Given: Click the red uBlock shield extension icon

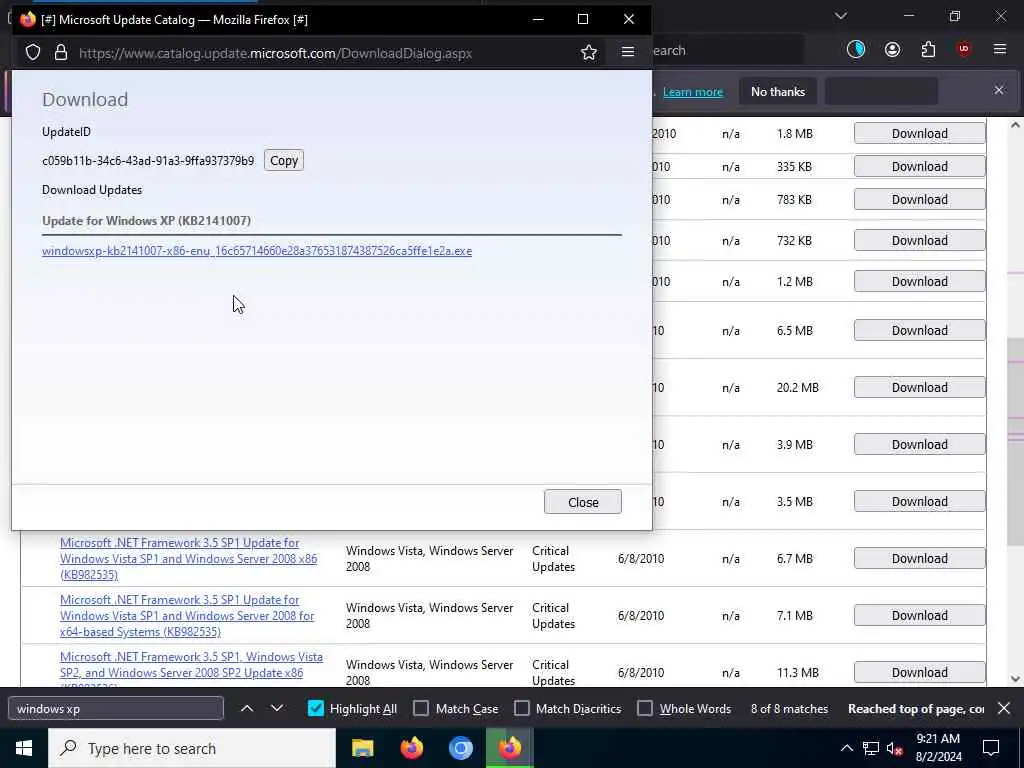Looking at the screenshot, I should point(963,50).
